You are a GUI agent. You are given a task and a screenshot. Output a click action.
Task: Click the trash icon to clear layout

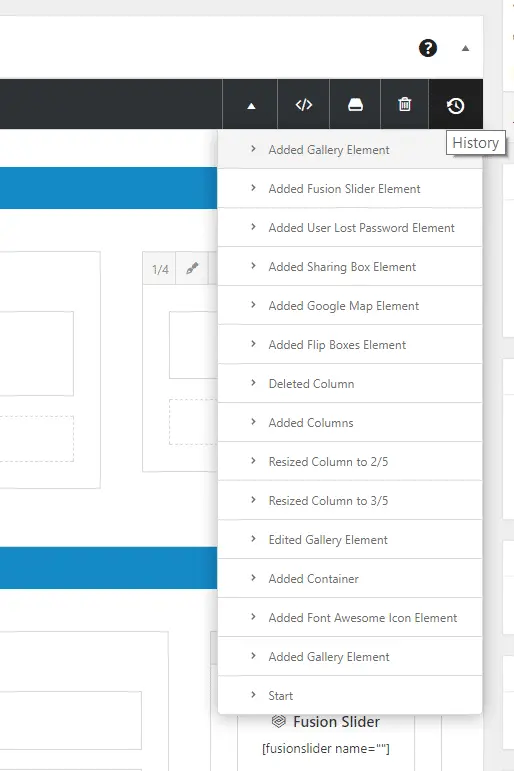pos(404,104)
